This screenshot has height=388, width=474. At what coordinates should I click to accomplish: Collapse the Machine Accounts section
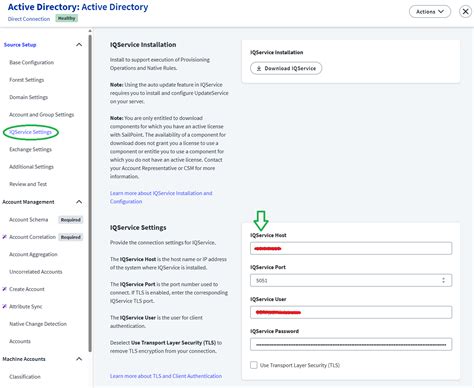pos(79,359)
